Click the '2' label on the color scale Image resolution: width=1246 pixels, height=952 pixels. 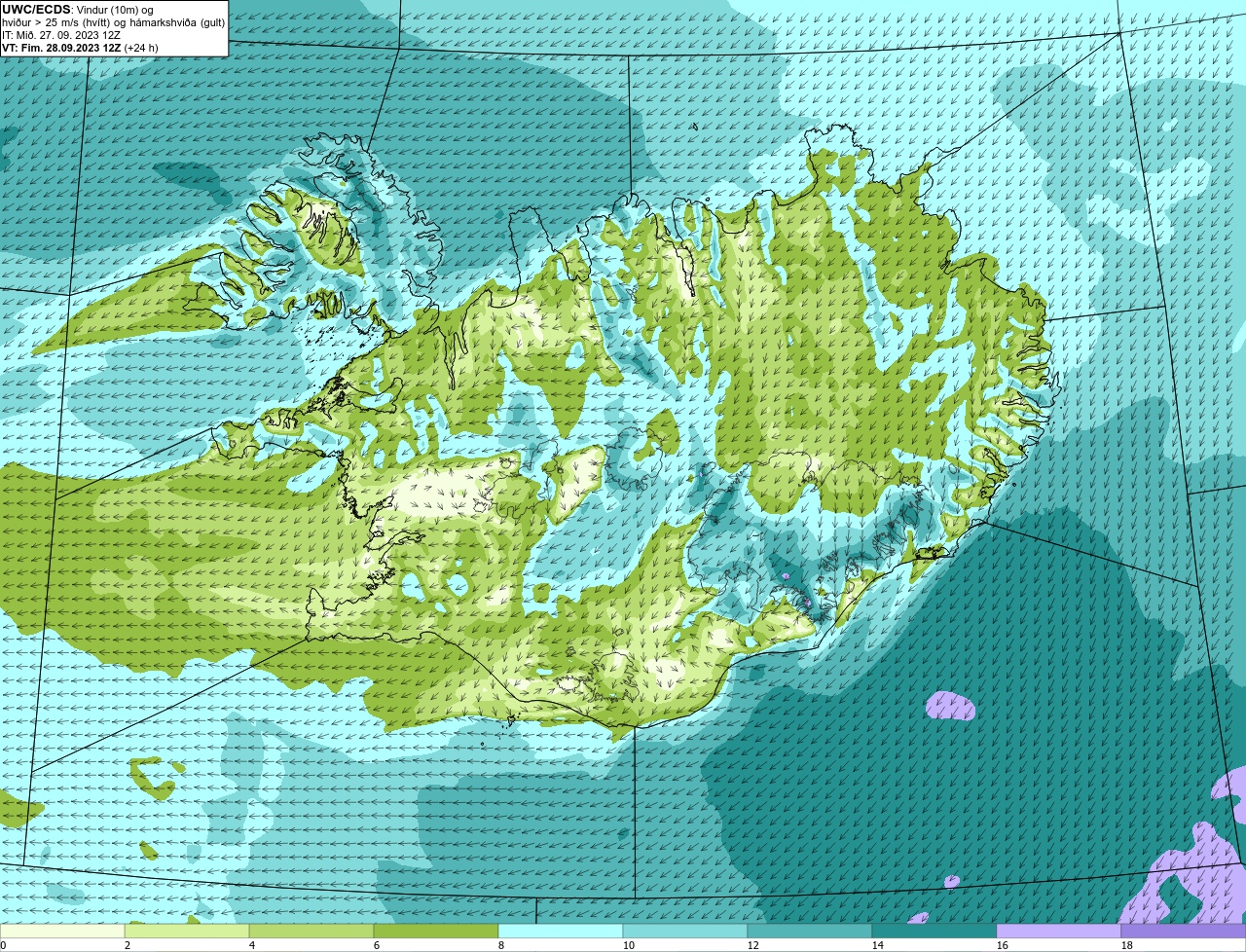[128, 945]
